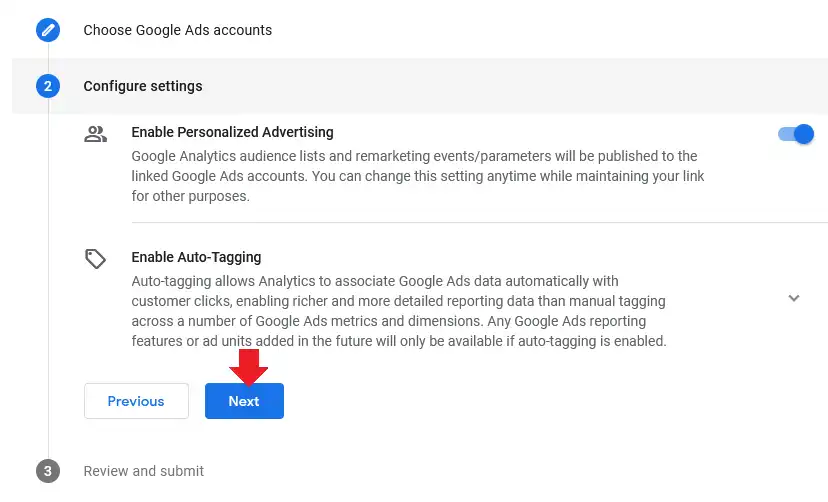
Task: Click the step 2 circle icon
Action: click(48, 86)
